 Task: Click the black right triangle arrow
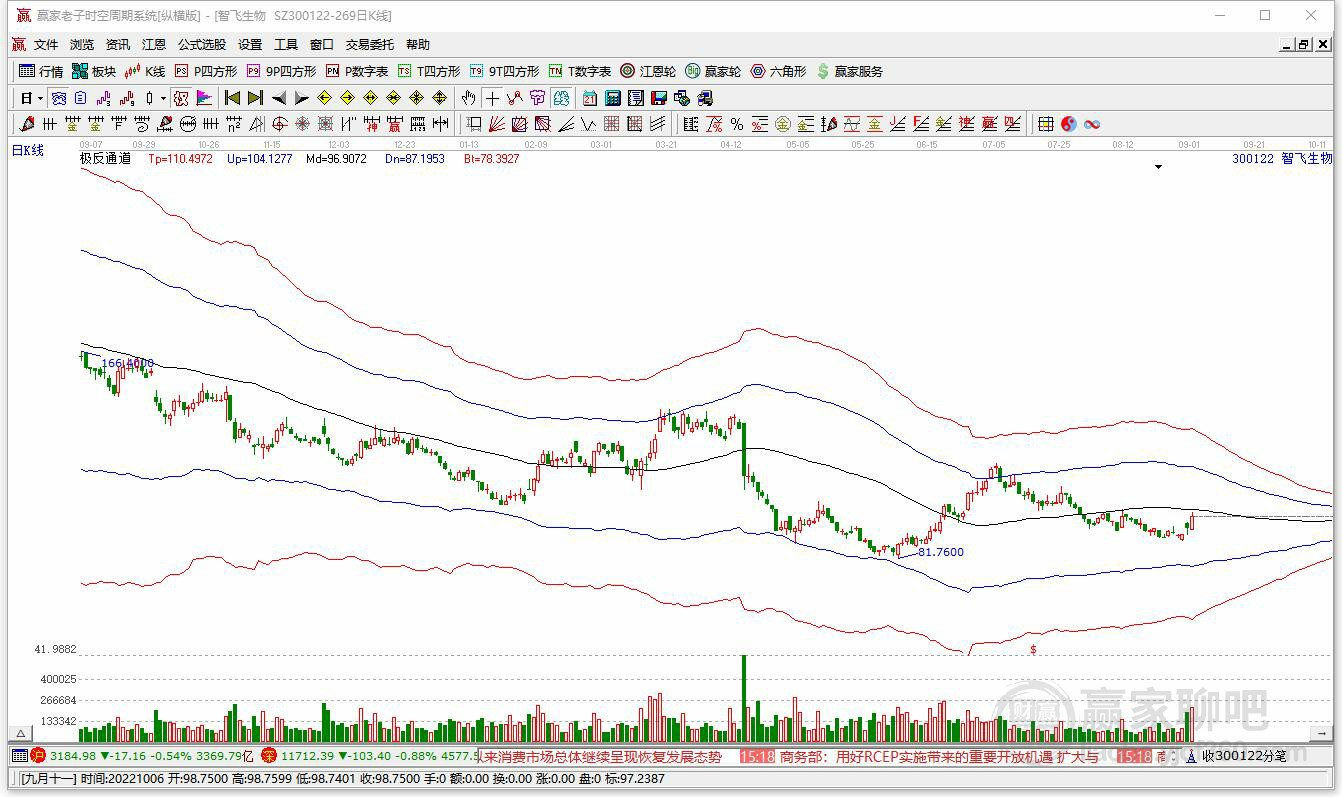301,98
